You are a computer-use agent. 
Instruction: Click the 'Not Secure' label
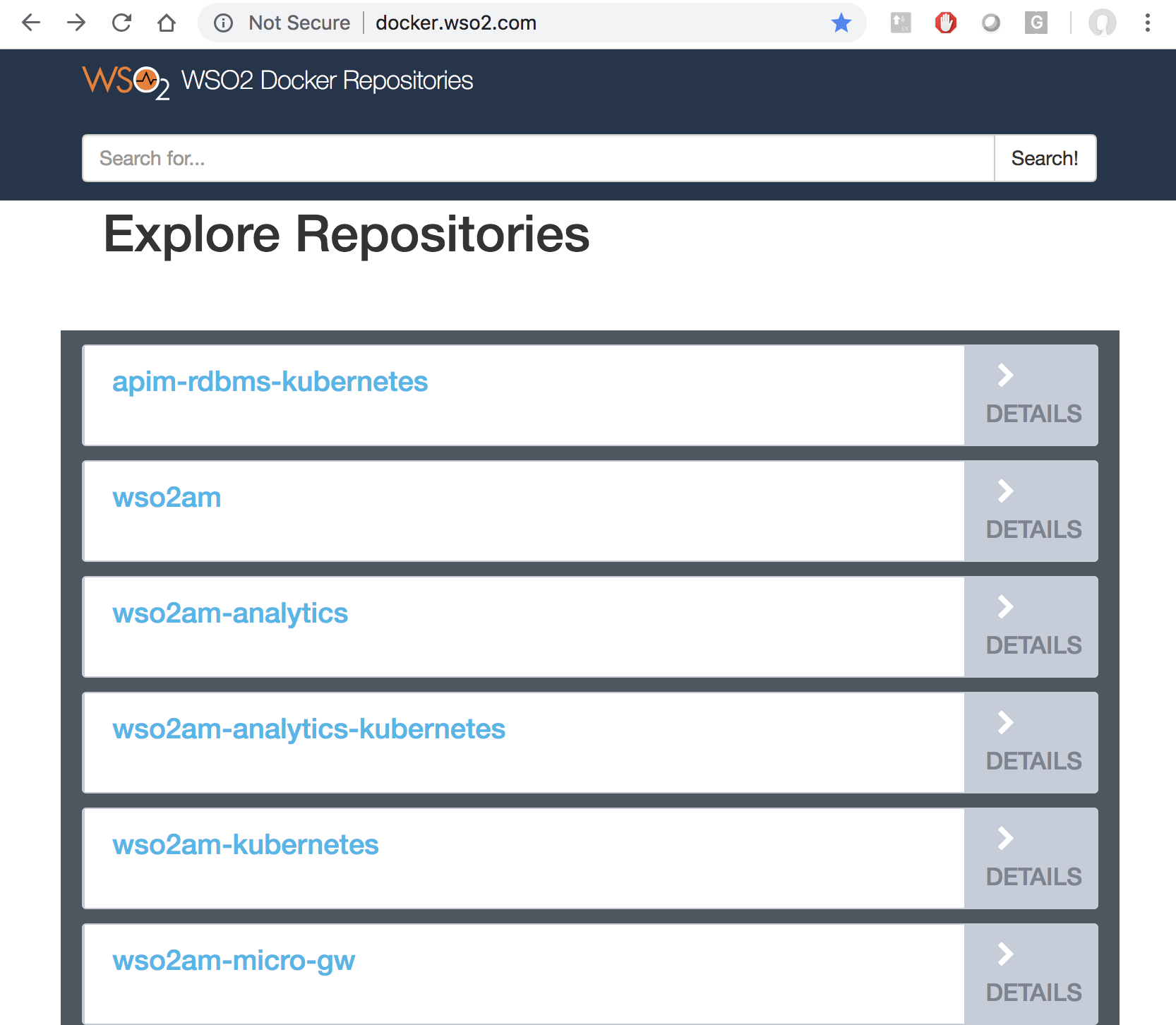(x=299, y=23)
